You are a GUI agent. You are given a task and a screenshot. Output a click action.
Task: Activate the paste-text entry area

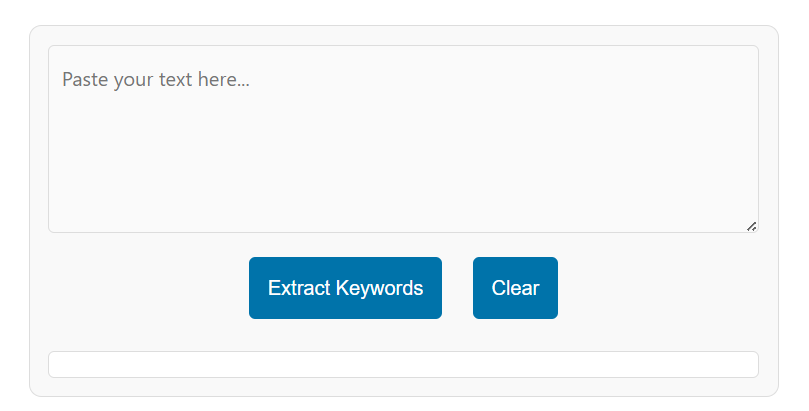pyautogui.click(x=403, y=139)
